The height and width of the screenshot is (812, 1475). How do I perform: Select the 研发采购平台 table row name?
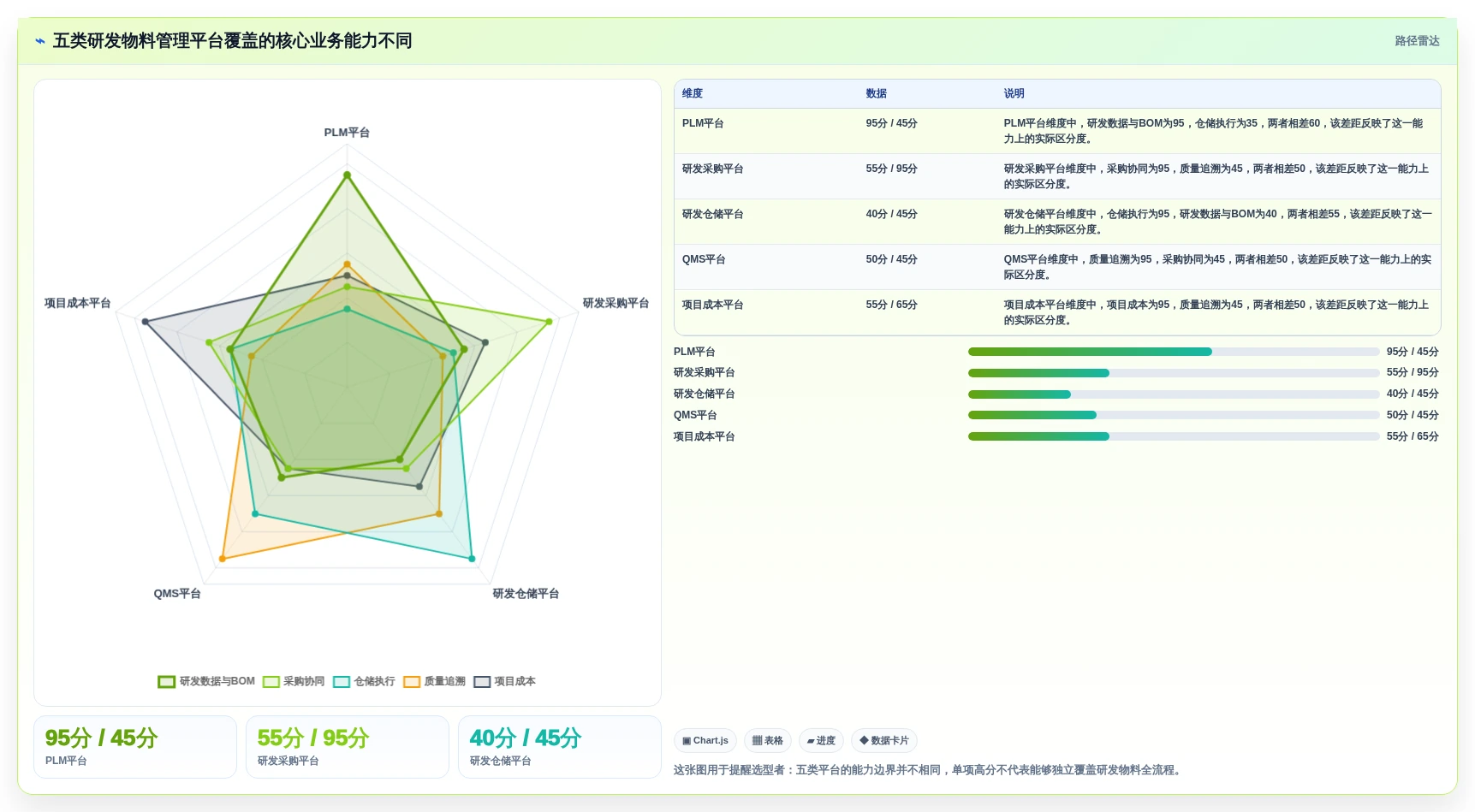point(712,169)
